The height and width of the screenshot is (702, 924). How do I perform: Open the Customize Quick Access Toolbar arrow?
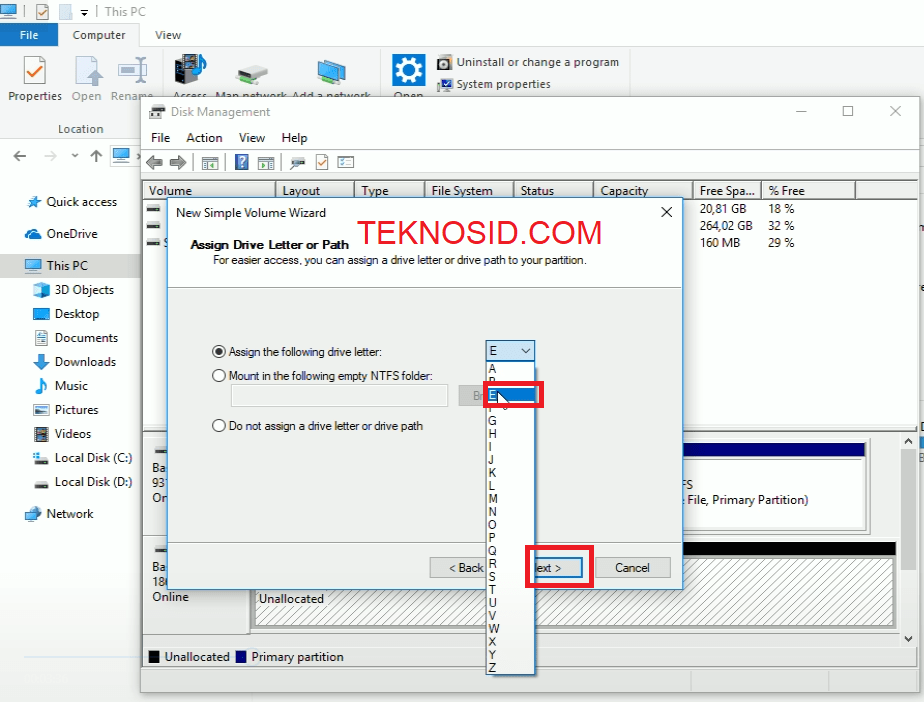(84, 12)
